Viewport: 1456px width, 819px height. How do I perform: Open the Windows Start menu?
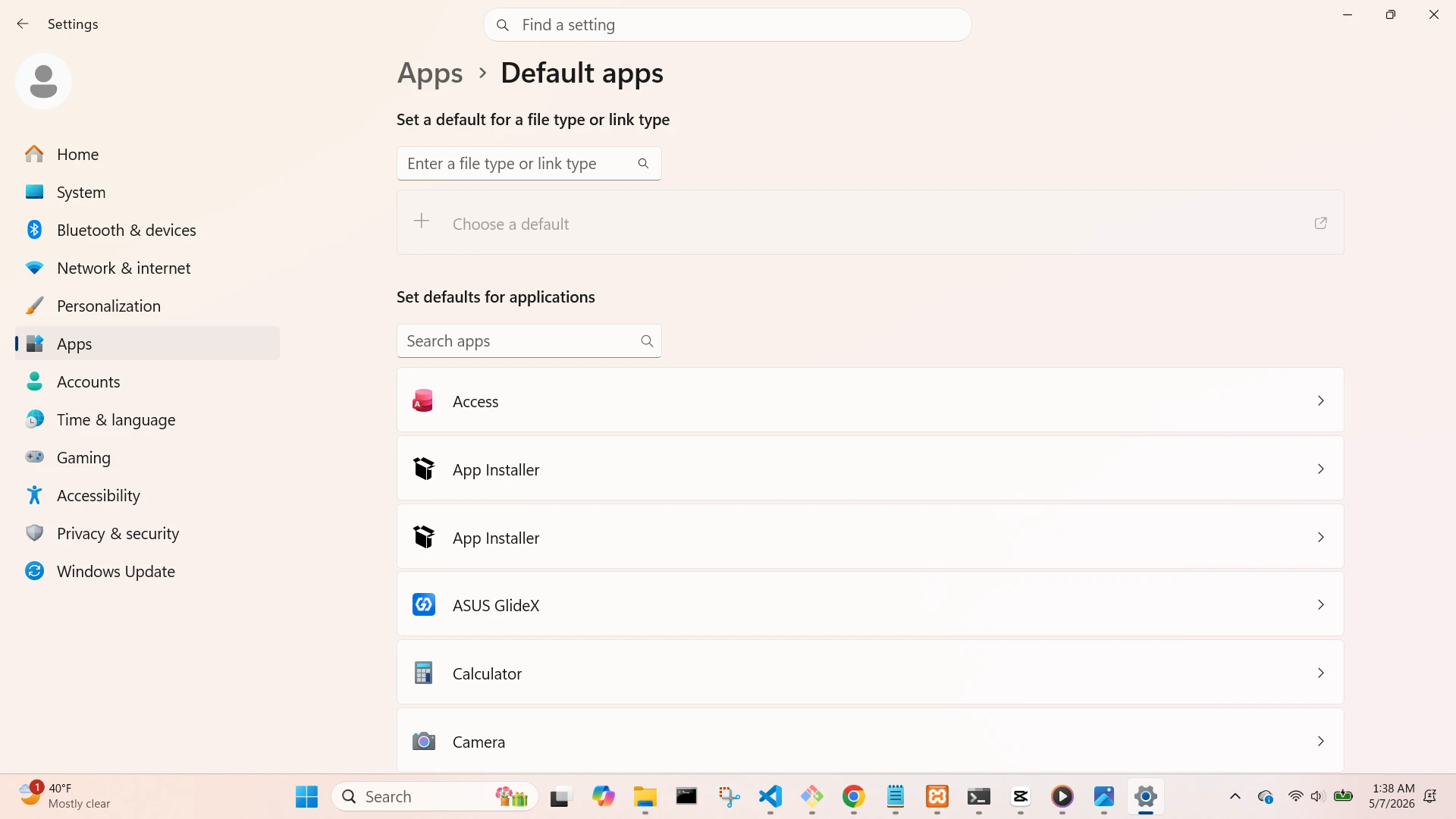pos(306,796)
